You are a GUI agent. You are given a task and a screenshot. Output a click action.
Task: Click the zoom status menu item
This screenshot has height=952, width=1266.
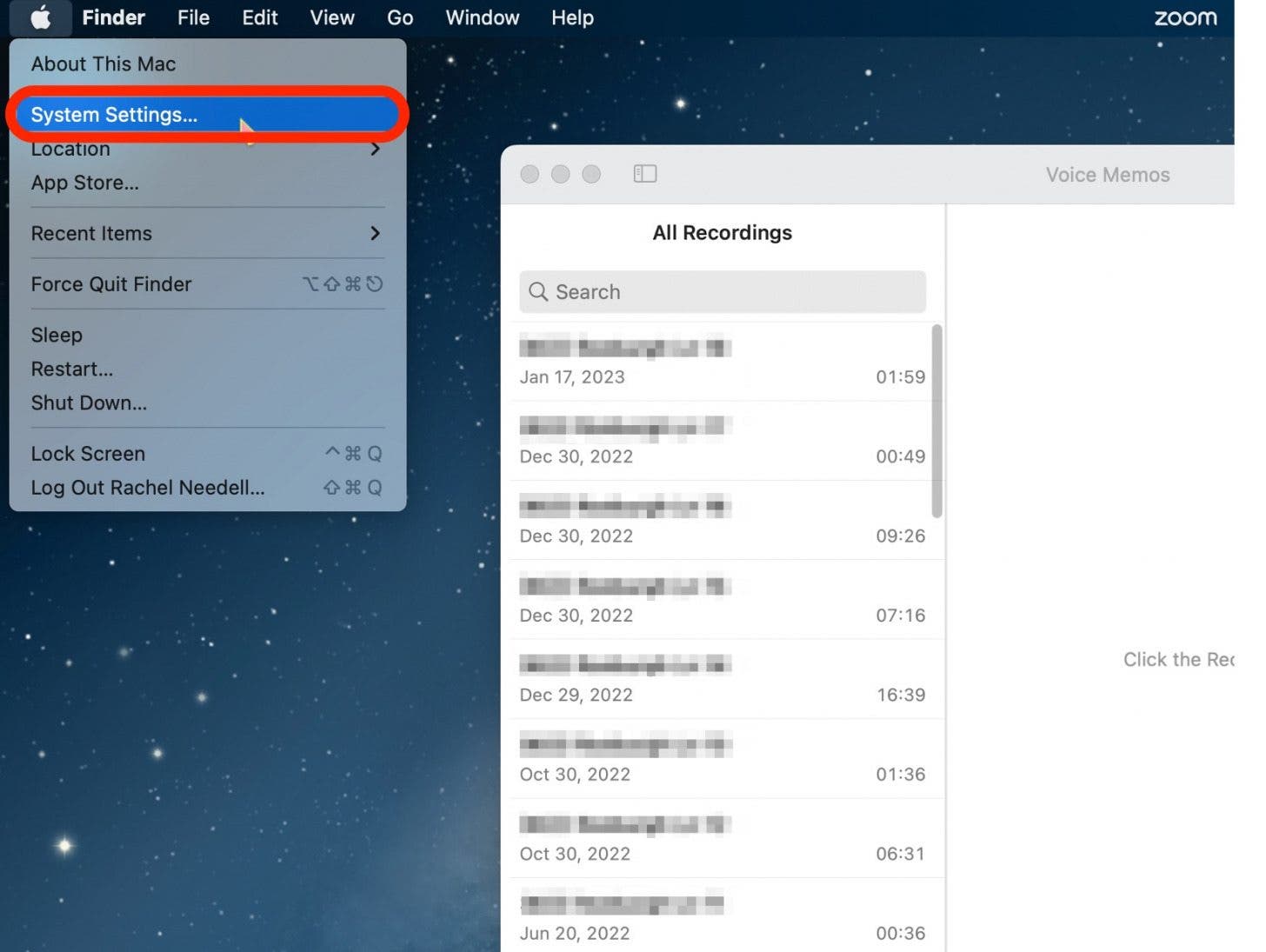pyautogui.click(x=1185, y=17)
